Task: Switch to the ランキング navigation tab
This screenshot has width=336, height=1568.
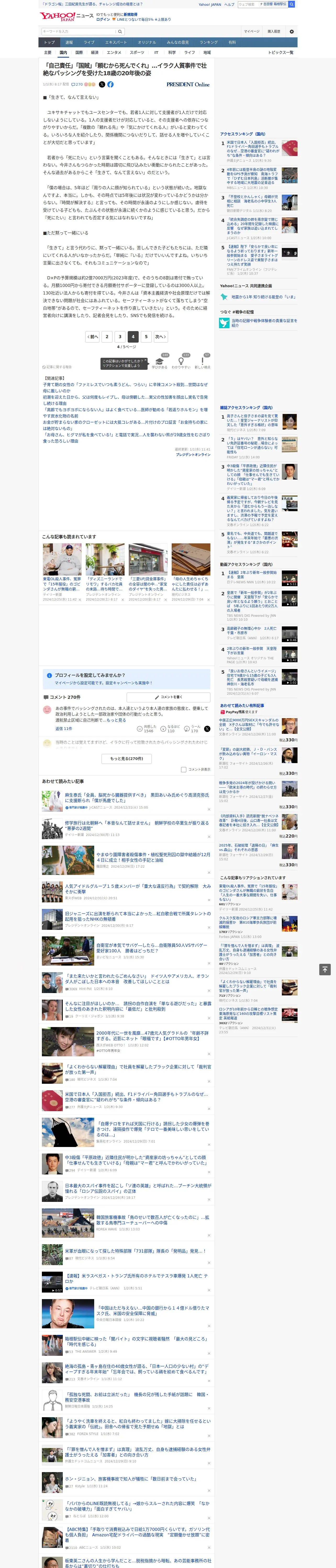Action: (209, 43)
